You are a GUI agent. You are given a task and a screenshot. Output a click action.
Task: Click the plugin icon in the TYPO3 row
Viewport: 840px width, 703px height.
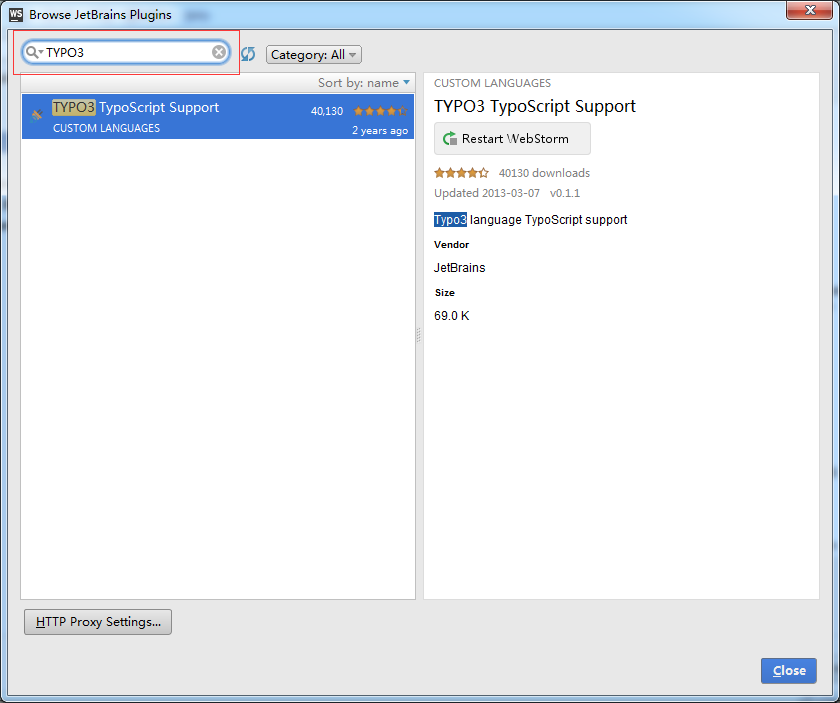pyautogui.click(x=36, y=115)
